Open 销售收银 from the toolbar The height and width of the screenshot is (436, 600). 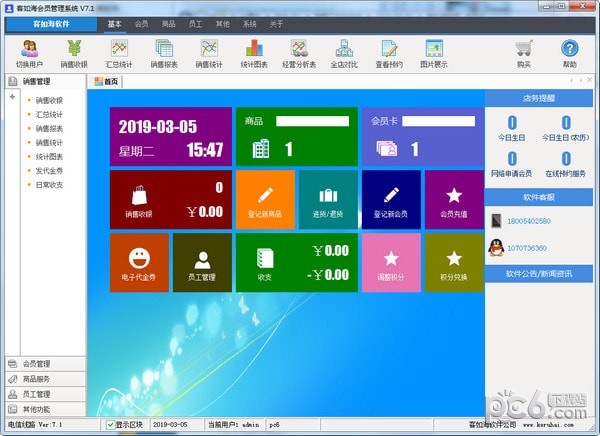click(x=76, y=52)
